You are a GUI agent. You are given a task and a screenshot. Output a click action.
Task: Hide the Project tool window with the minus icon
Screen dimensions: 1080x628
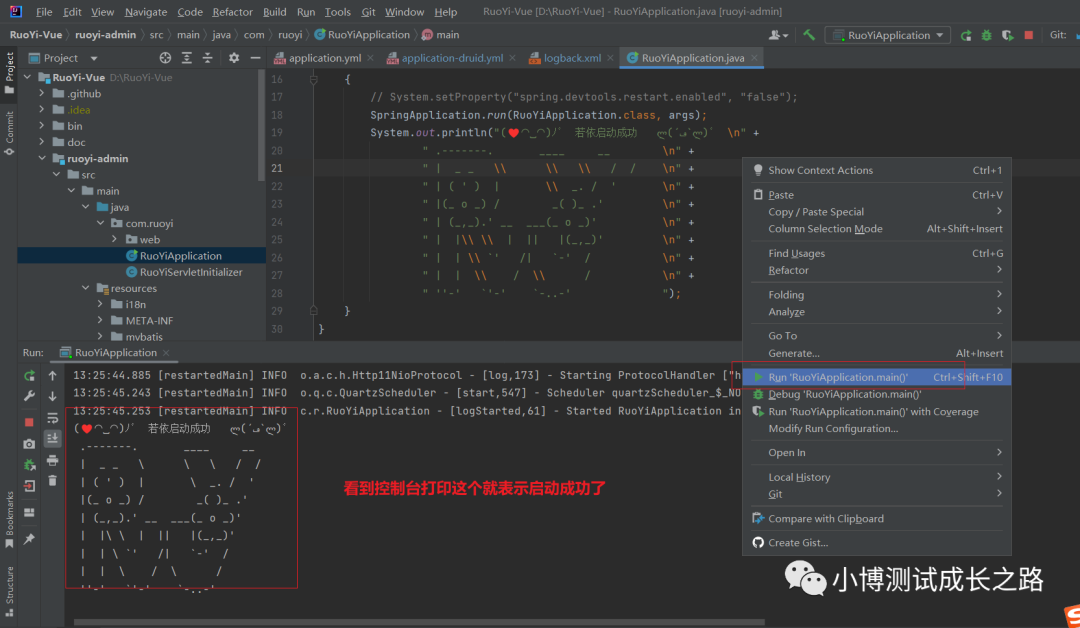(255, 58)
